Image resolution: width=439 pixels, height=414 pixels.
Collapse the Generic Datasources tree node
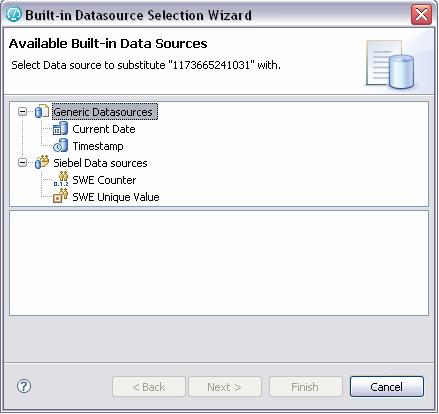22,111
